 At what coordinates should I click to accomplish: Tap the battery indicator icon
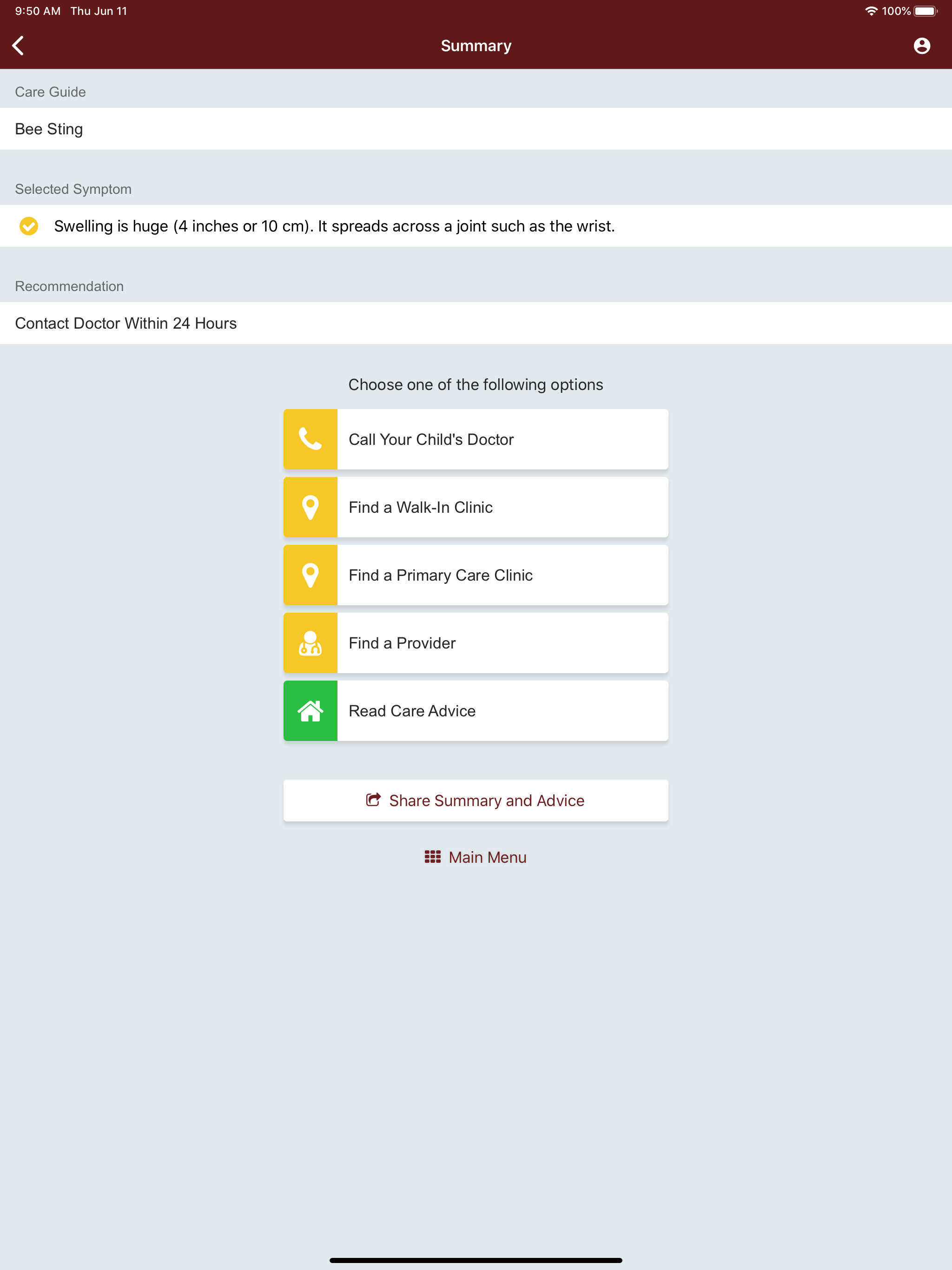click(x=926, y=11)
